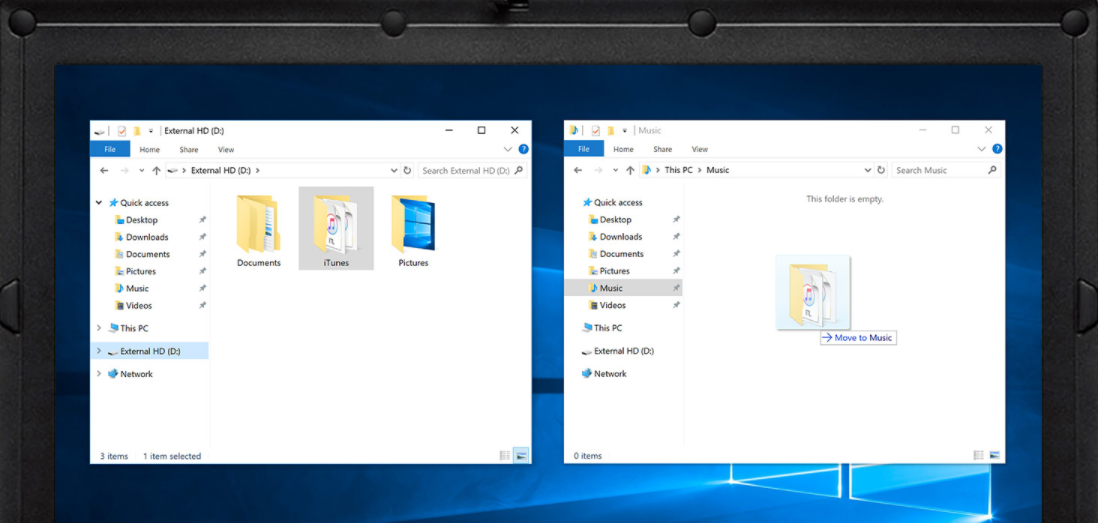
Task: Unpin Downloads in Music window sidebar
Action: 676,237
